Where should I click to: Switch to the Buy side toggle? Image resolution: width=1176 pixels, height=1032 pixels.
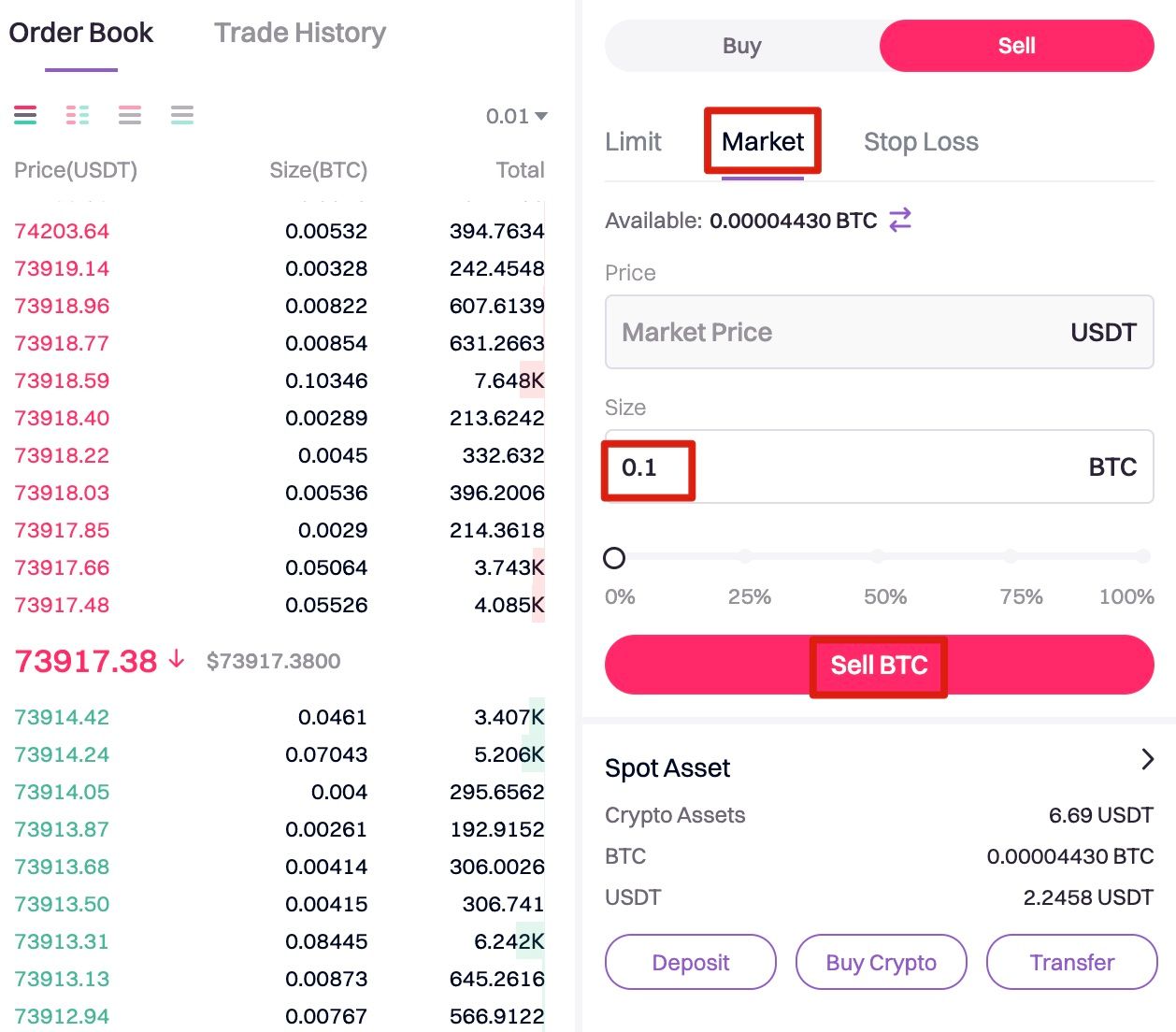742,46
